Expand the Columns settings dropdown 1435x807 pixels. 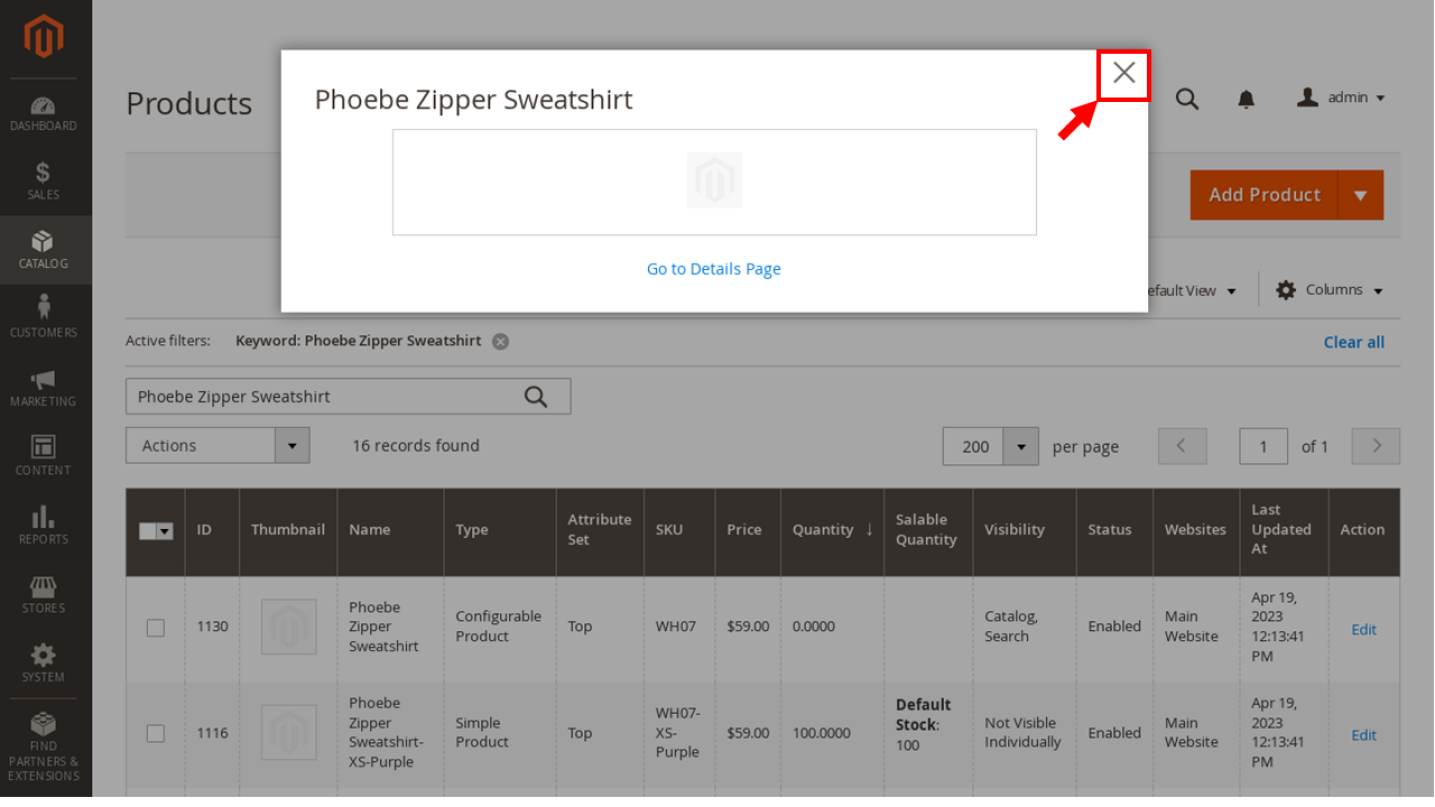(1329, 290)
